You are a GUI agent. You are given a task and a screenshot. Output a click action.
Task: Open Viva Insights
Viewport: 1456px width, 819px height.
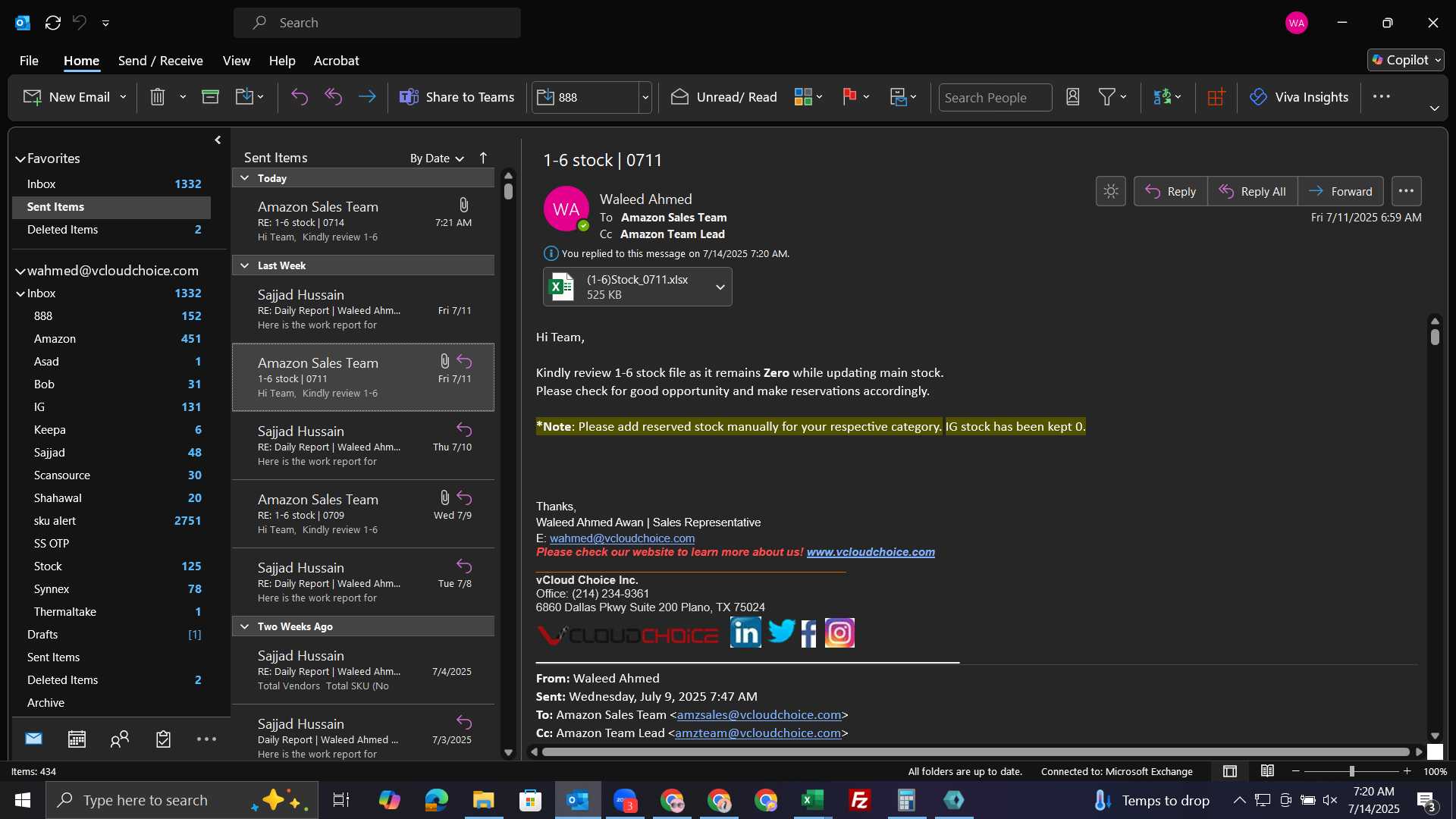1299,97
